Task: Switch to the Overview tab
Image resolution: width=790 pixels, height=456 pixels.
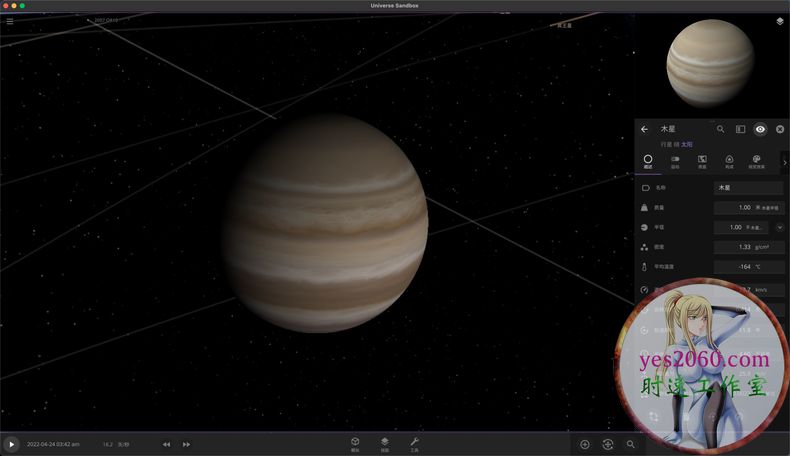Action: (647, 161)
